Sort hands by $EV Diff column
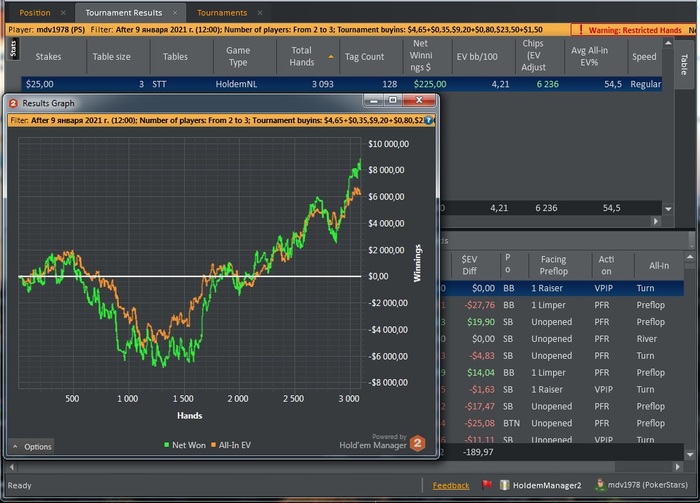700x503 pixels. point(469,265)
